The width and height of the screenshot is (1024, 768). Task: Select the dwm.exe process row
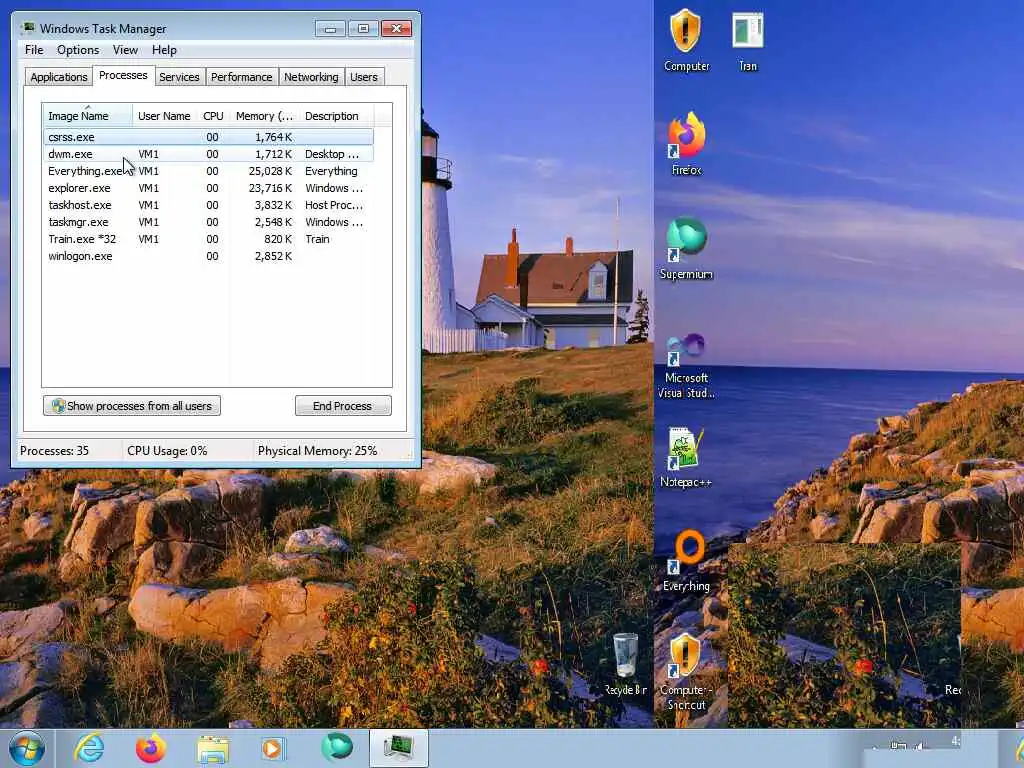pyautogui.click(x=209, y=154)
